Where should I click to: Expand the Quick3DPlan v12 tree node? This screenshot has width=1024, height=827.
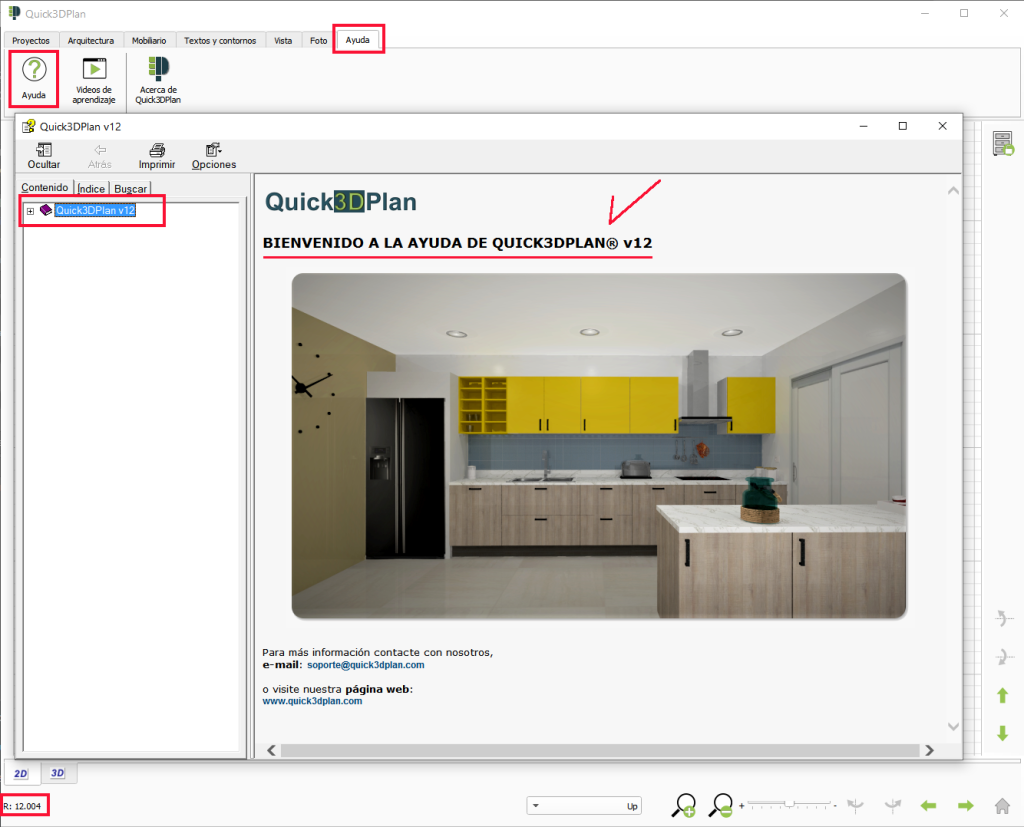[x=30, y=211]
